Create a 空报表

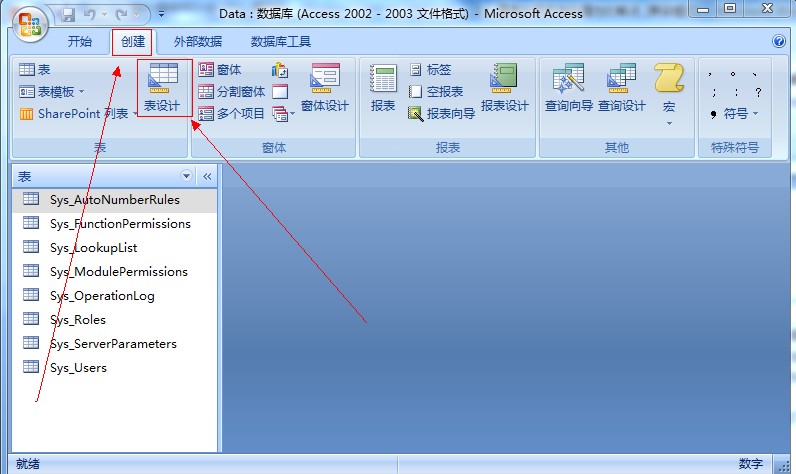(x=436, y=92)
